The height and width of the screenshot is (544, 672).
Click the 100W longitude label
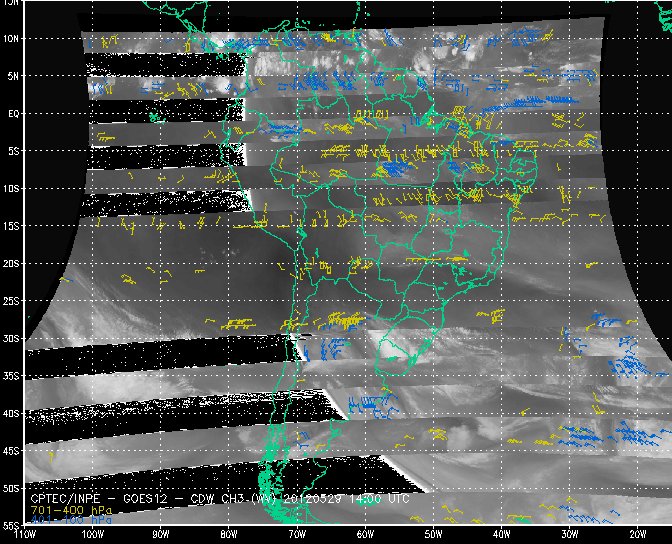(x=93, y=534)
